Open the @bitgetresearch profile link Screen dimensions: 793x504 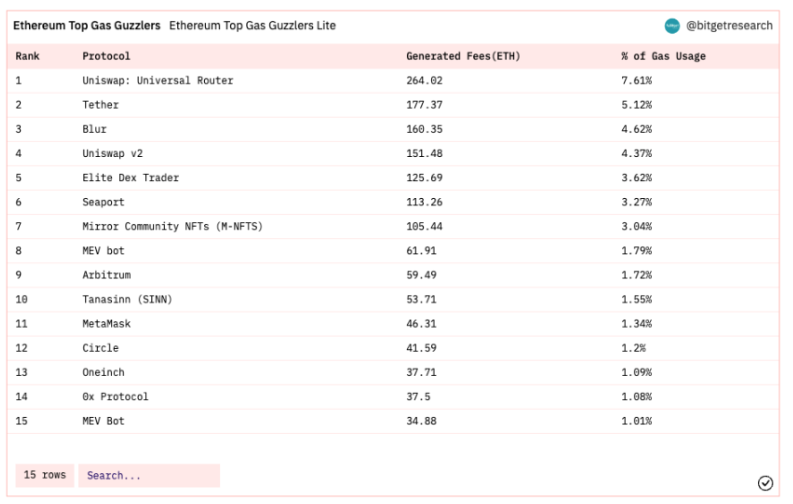[729, 26]
